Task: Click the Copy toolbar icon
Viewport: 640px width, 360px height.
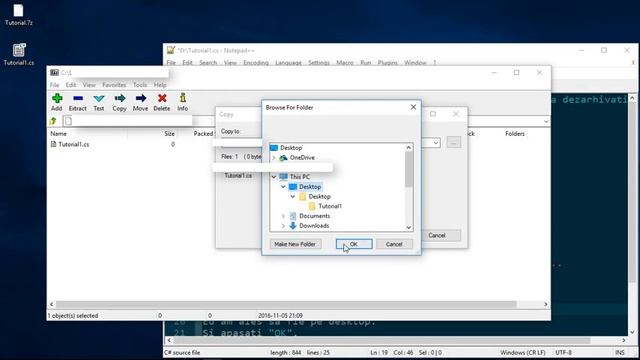Action: (x=120, y=102)
